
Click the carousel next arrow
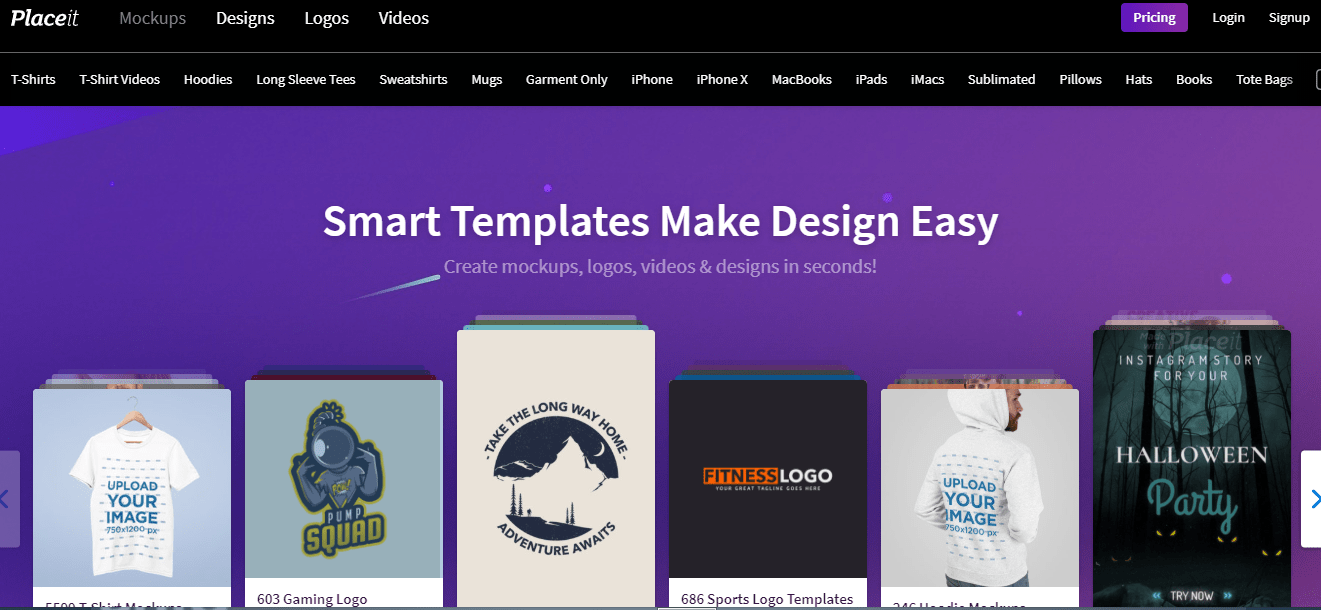(1311, 498)
